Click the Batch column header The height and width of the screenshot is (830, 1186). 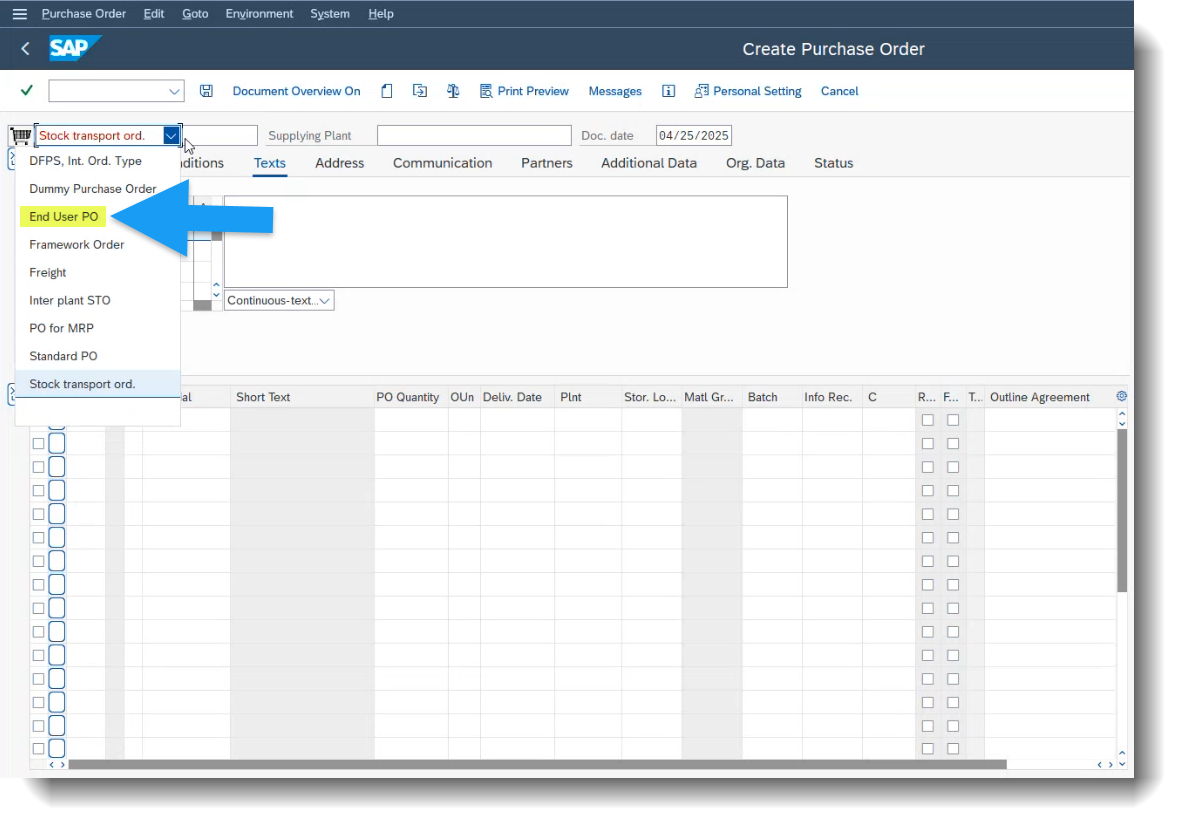coord(772,397)
